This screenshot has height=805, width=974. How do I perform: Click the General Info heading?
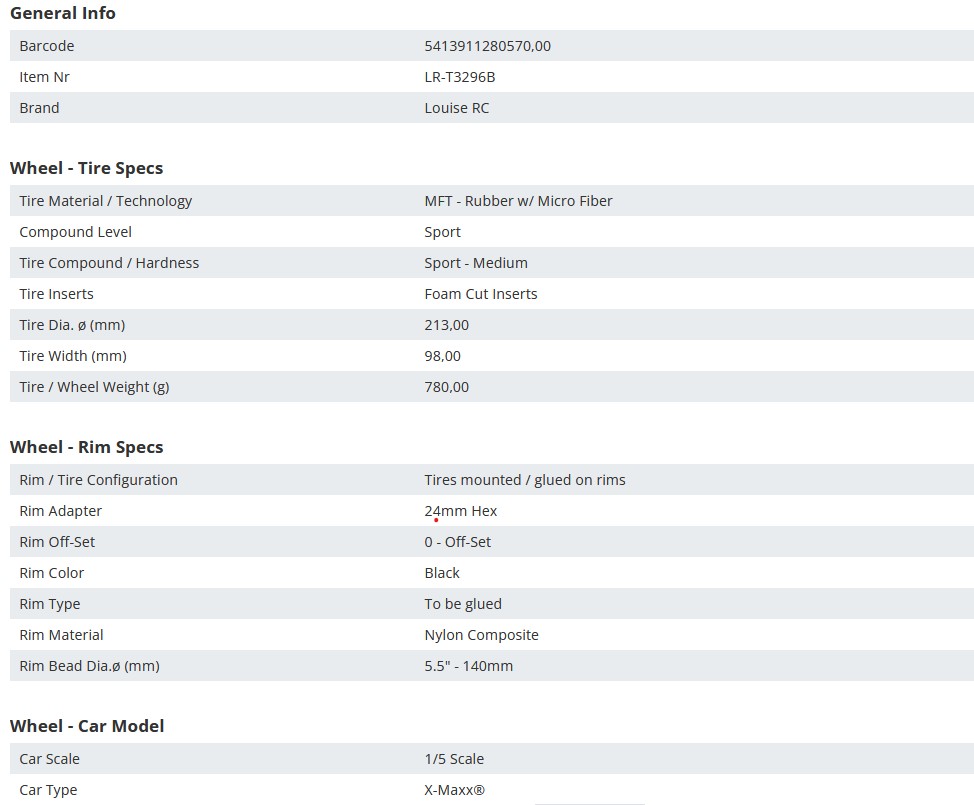(63, 13)
